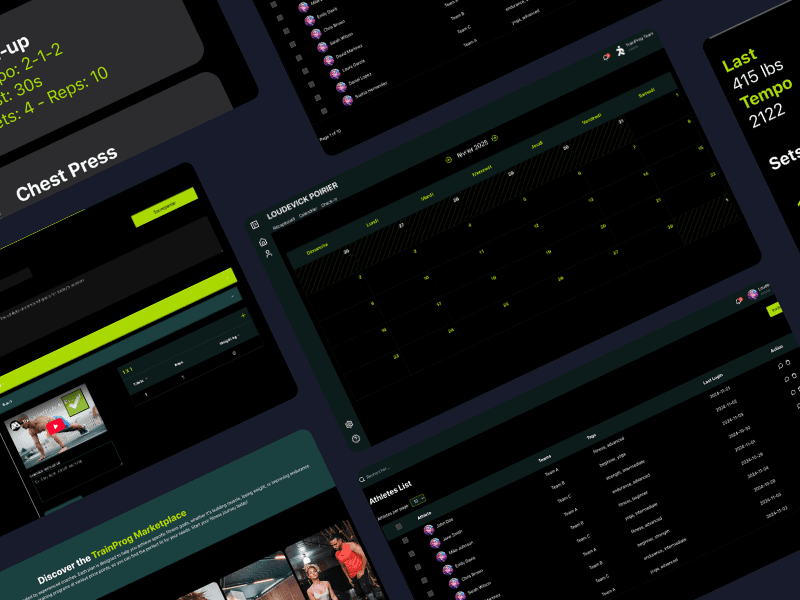Open the notification bell above the athletes list
The image size is (800, 600).
(x=739, y=300)
